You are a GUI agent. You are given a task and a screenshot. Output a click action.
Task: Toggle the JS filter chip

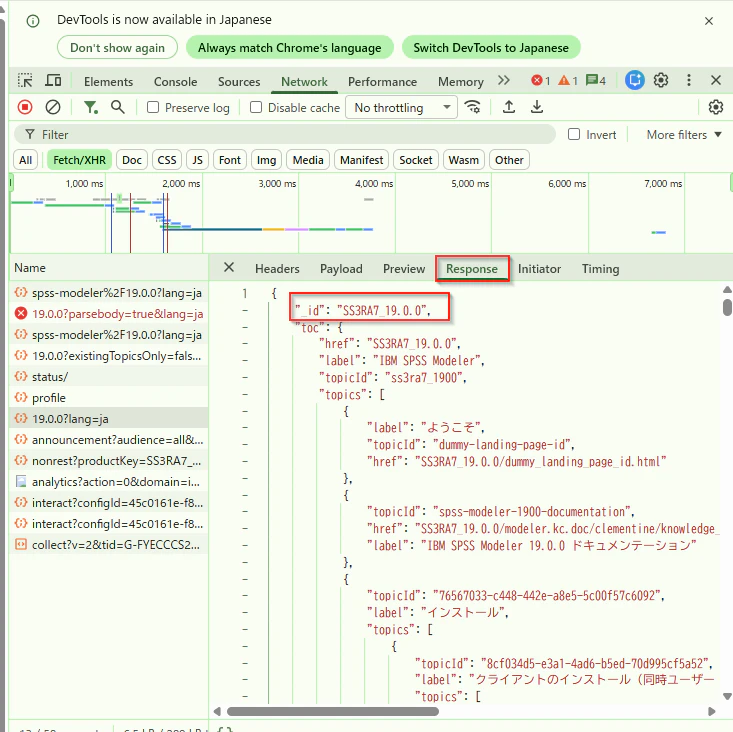197,160
